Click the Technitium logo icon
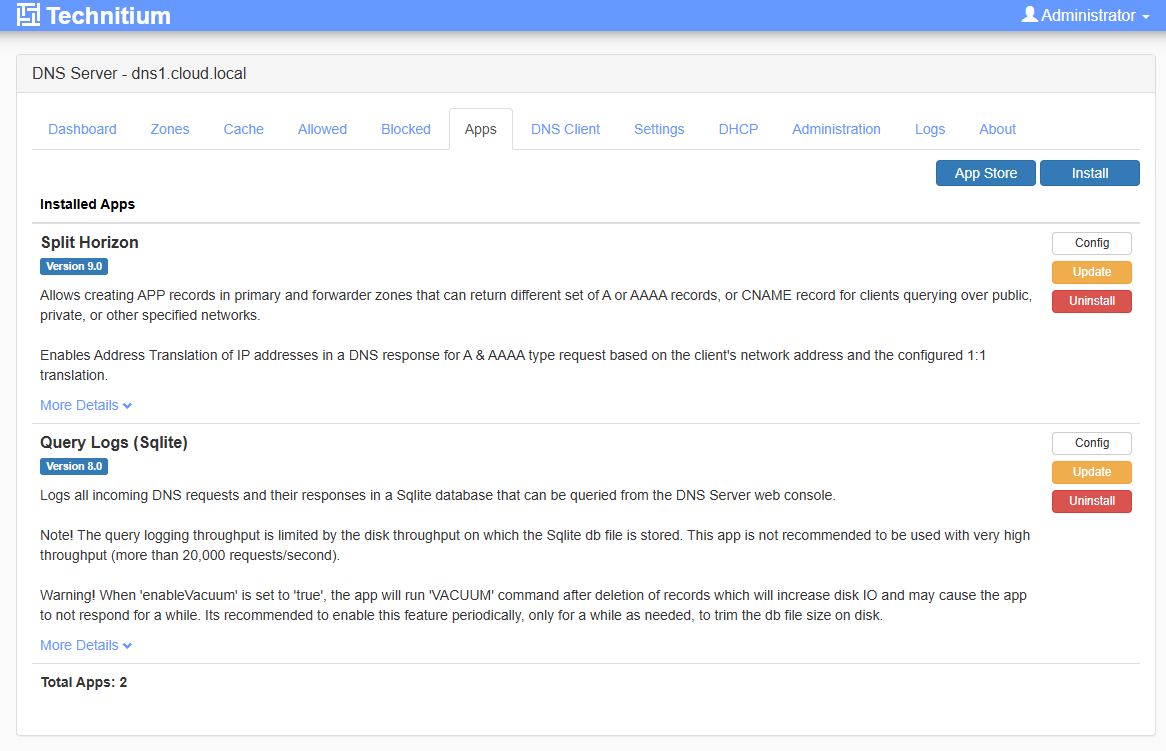Screen dimensions: 1166x751 (28, 15)
